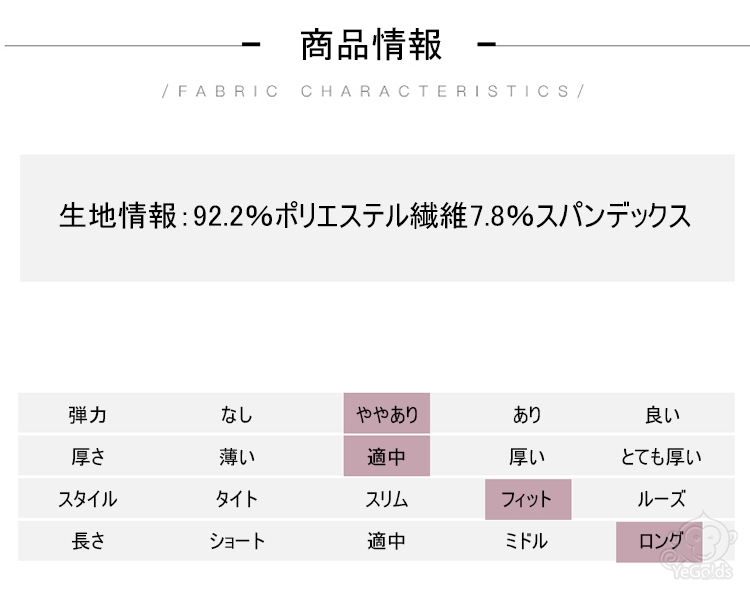Click the なし elasticity cell

[237, 414]
